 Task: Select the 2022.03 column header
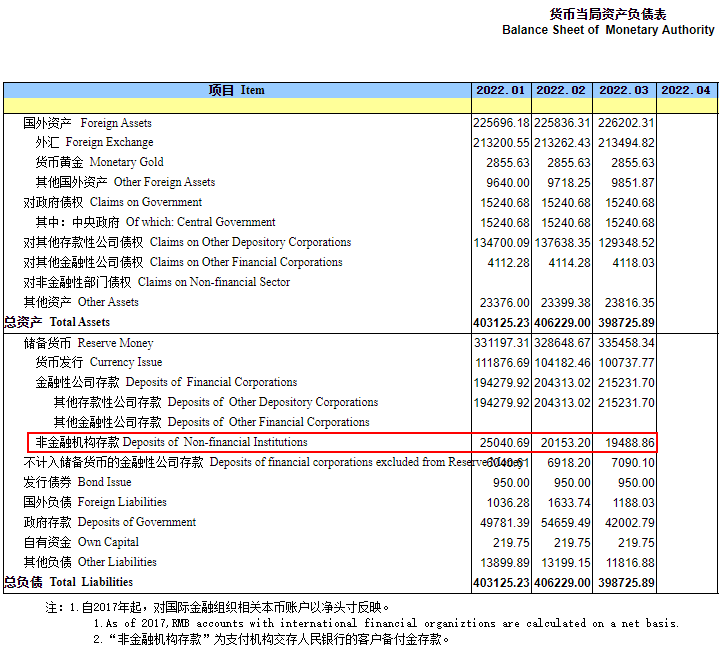coord(624,90)
